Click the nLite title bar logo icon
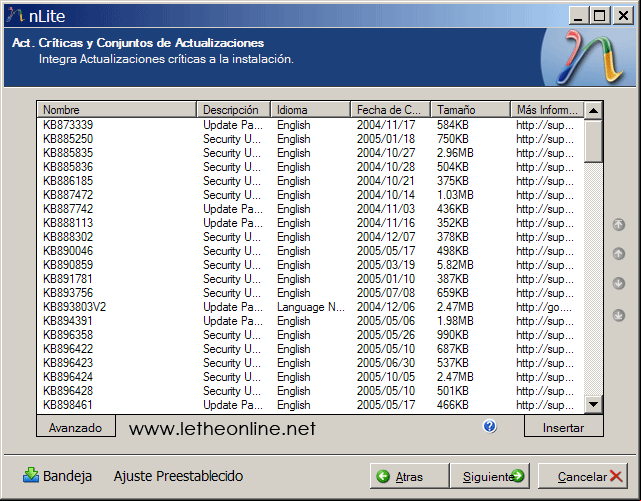The width and height of the screenshot is (641, 501). click(15, 15)
